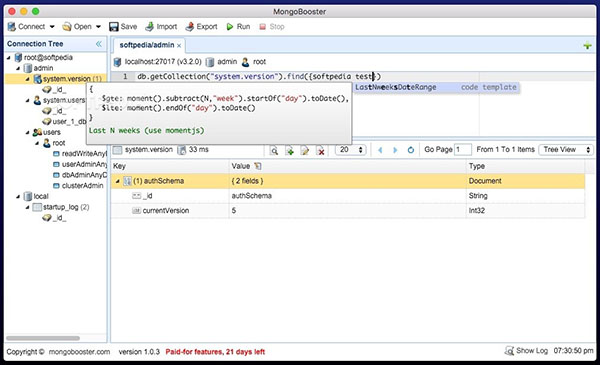Save the current script
The height and width of the screenshot is (365, 600).
click(123, 26)
